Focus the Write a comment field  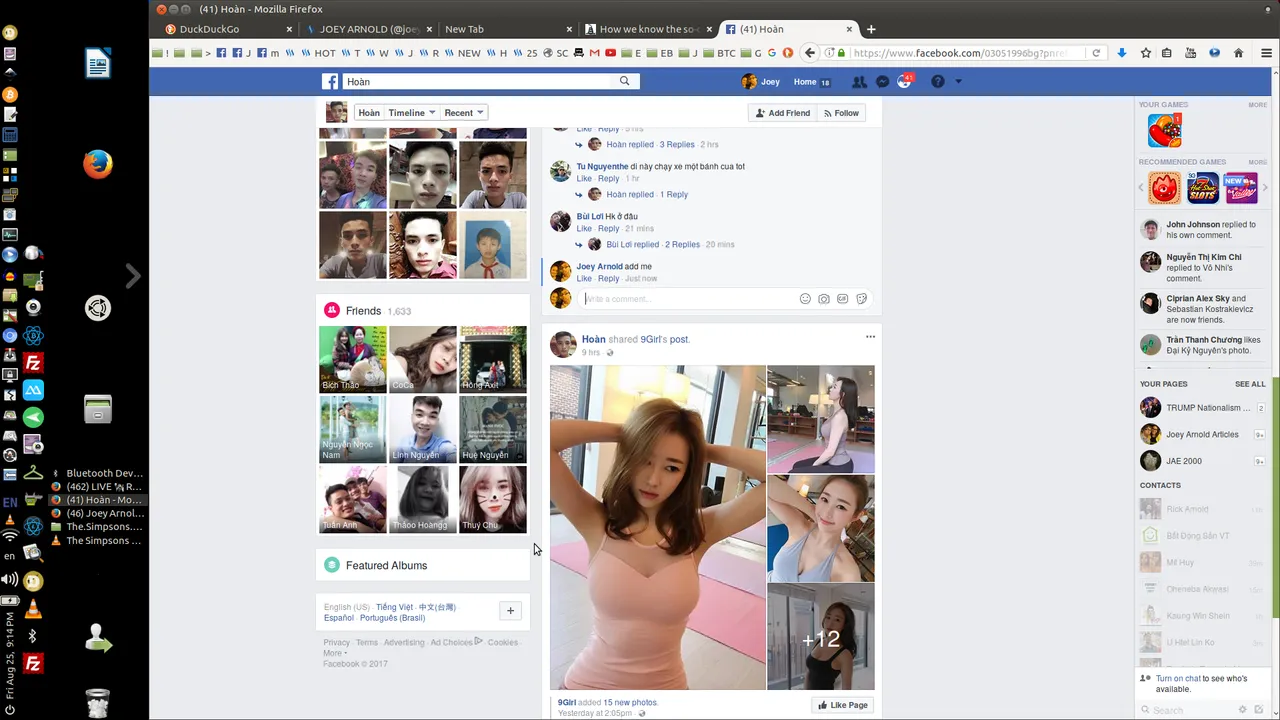(688, 298)
